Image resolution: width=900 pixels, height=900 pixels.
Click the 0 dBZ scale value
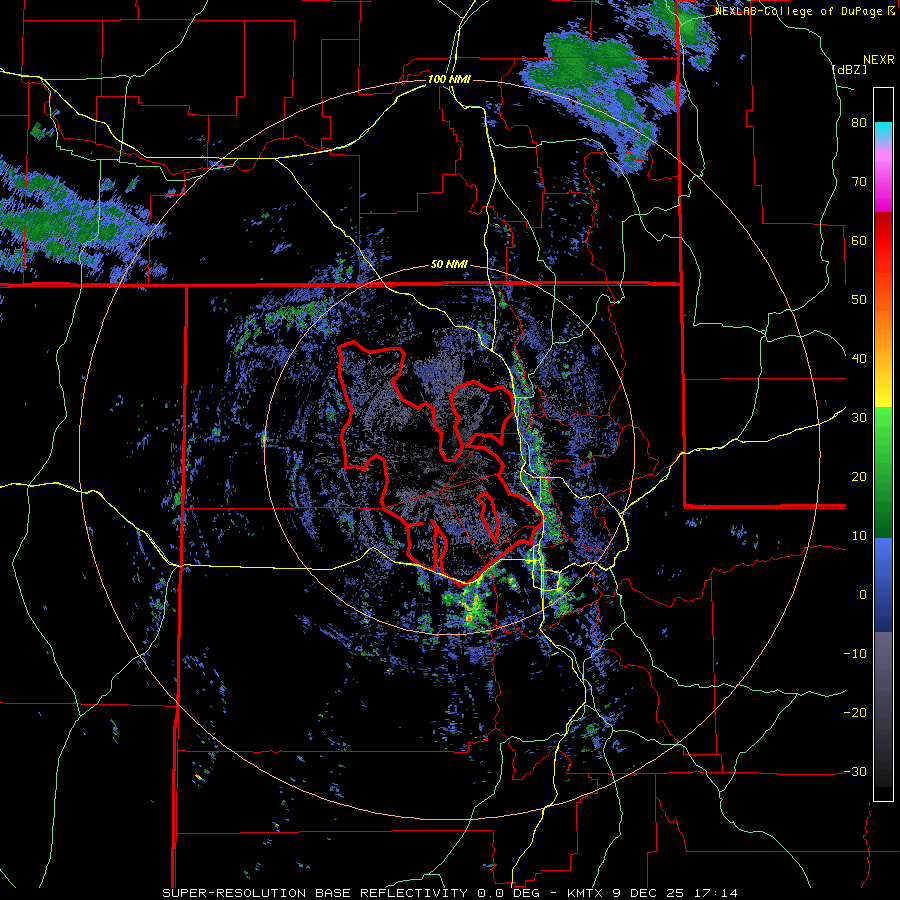click(x=863, y=595)
